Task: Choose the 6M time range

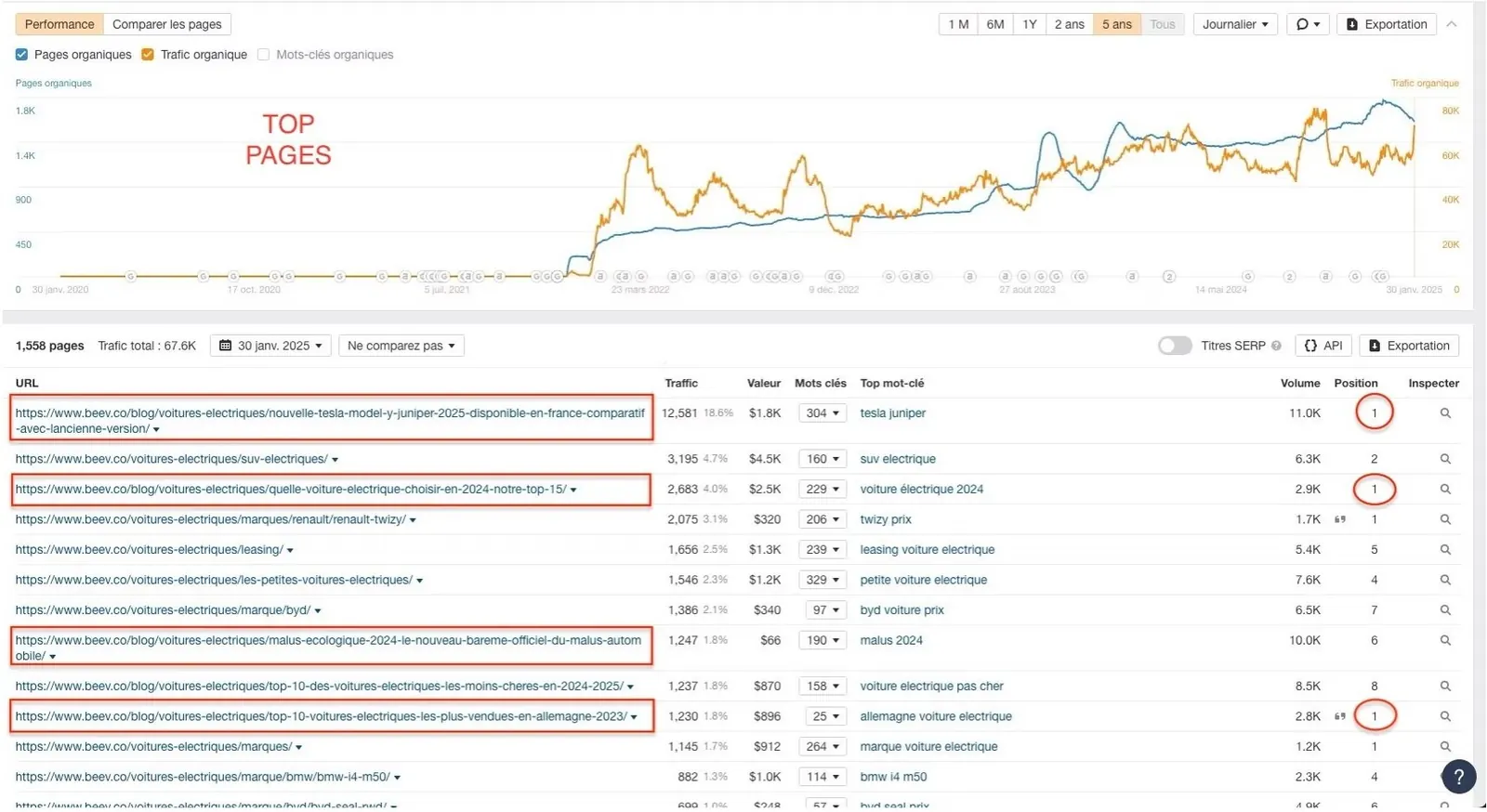Action: click(x=995, y=24)
